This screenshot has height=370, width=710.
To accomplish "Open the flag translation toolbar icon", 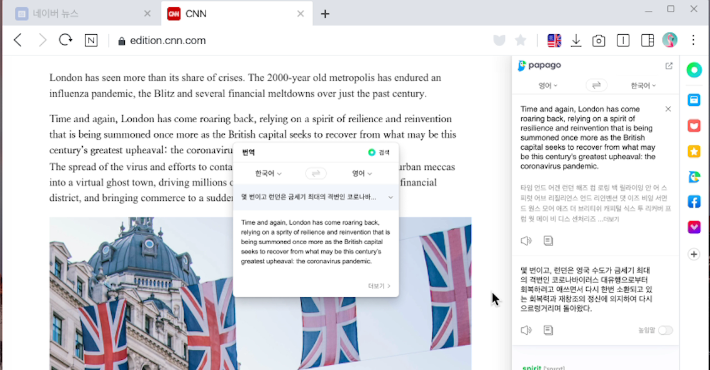I will [554, 41].
